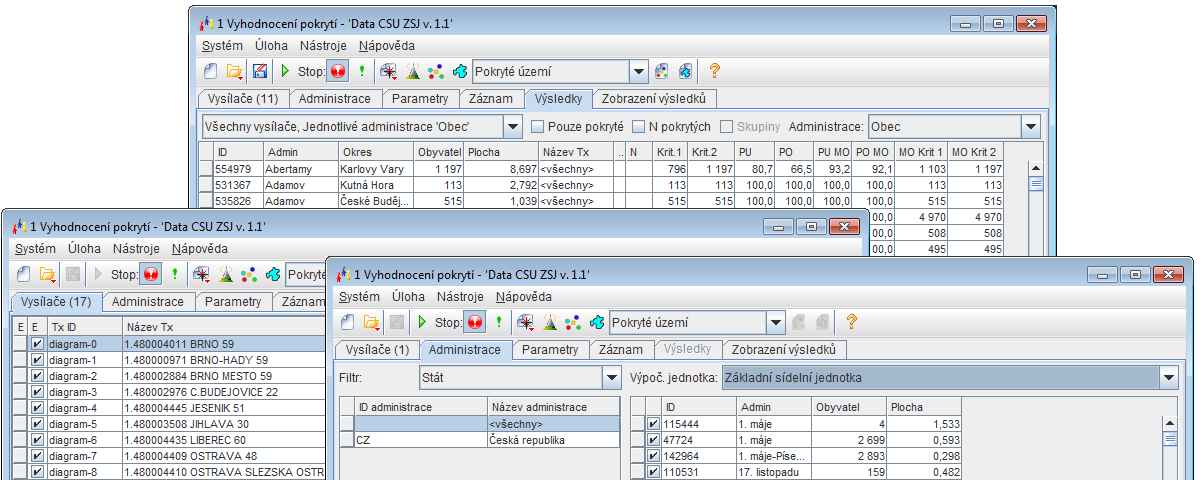
Task: Expand the Filtr 'Stát' dropdown
Action: [611, 378]
